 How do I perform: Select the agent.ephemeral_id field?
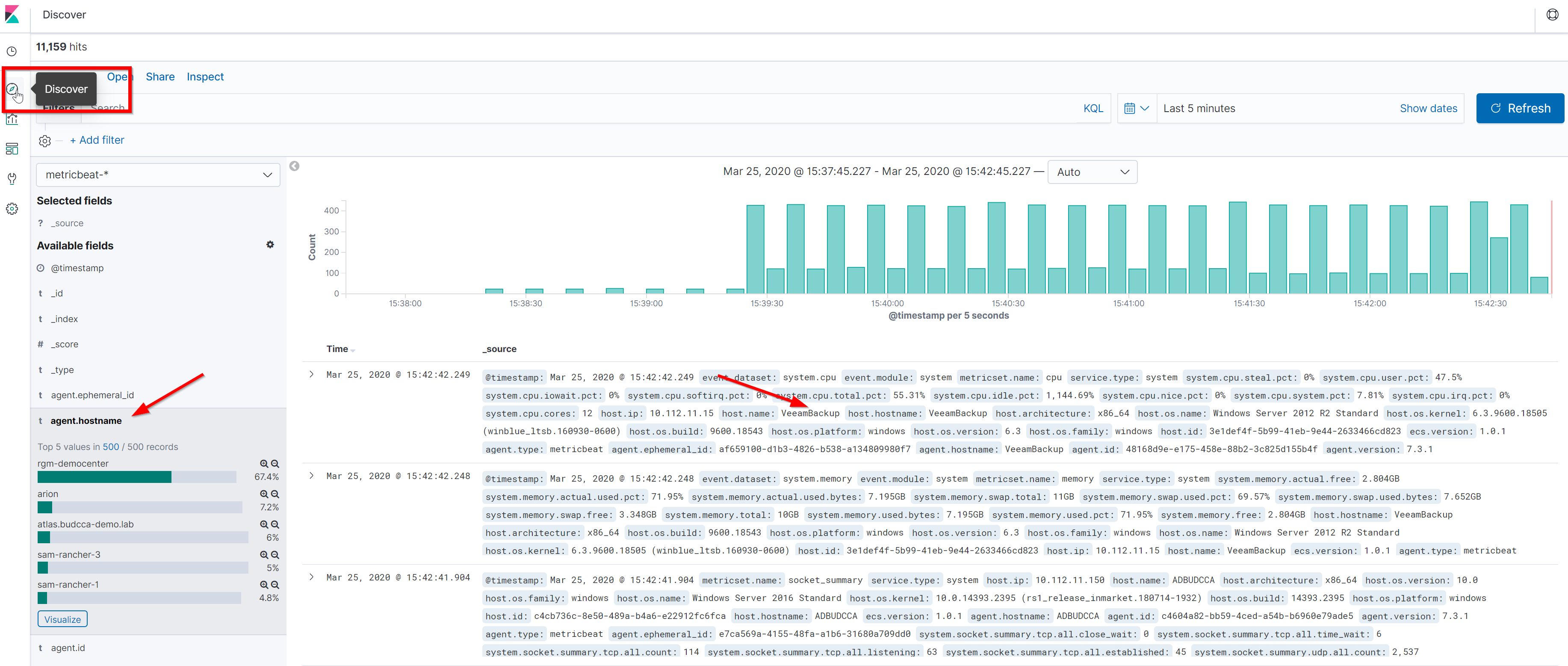tap(92, 396)
